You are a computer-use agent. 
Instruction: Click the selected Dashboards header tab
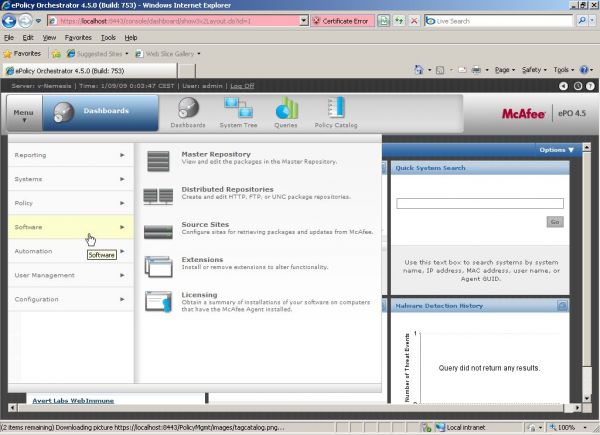coord(100,113)
